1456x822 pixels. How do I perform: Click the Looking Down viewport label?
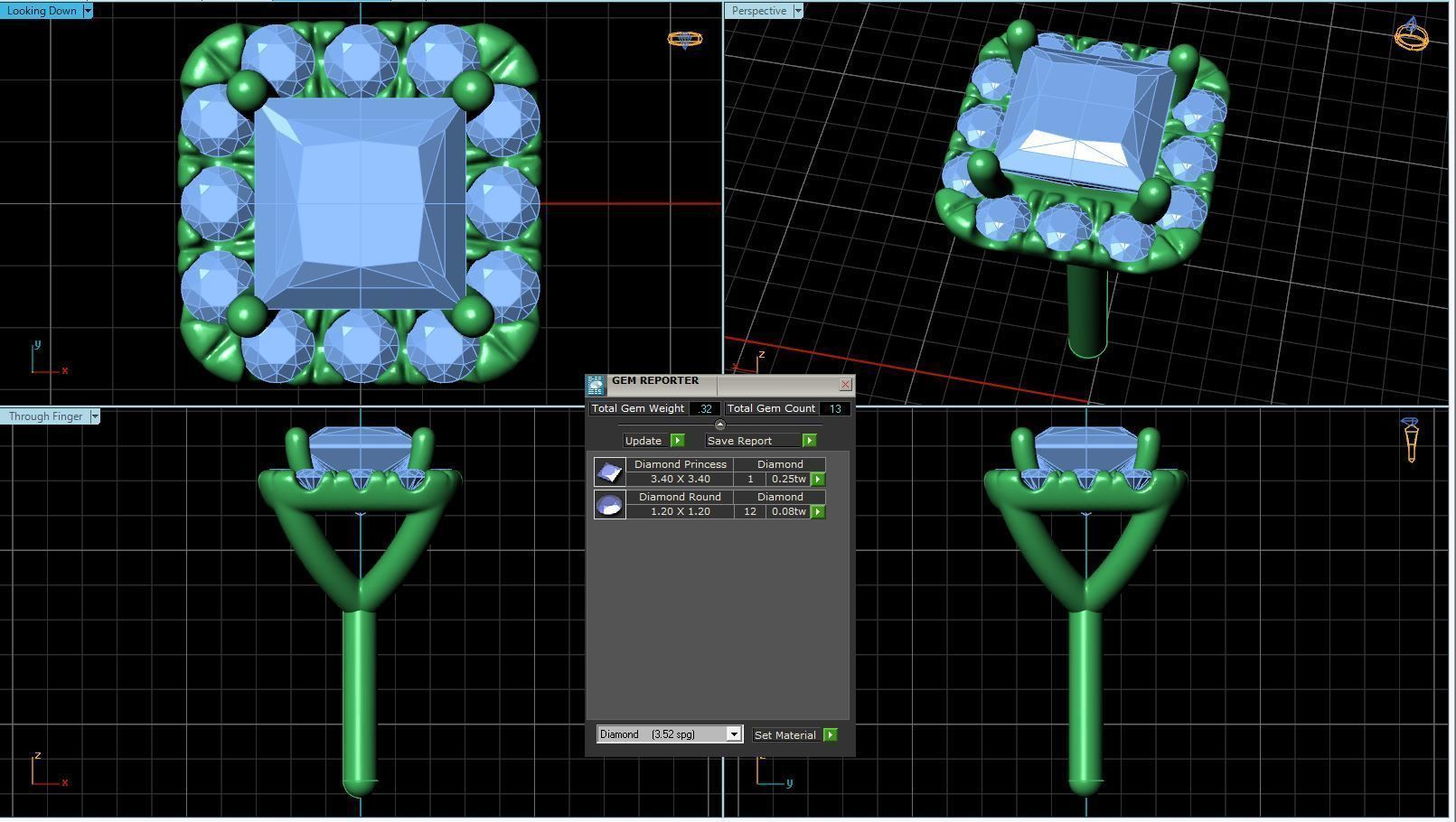[x=42, y=11]
